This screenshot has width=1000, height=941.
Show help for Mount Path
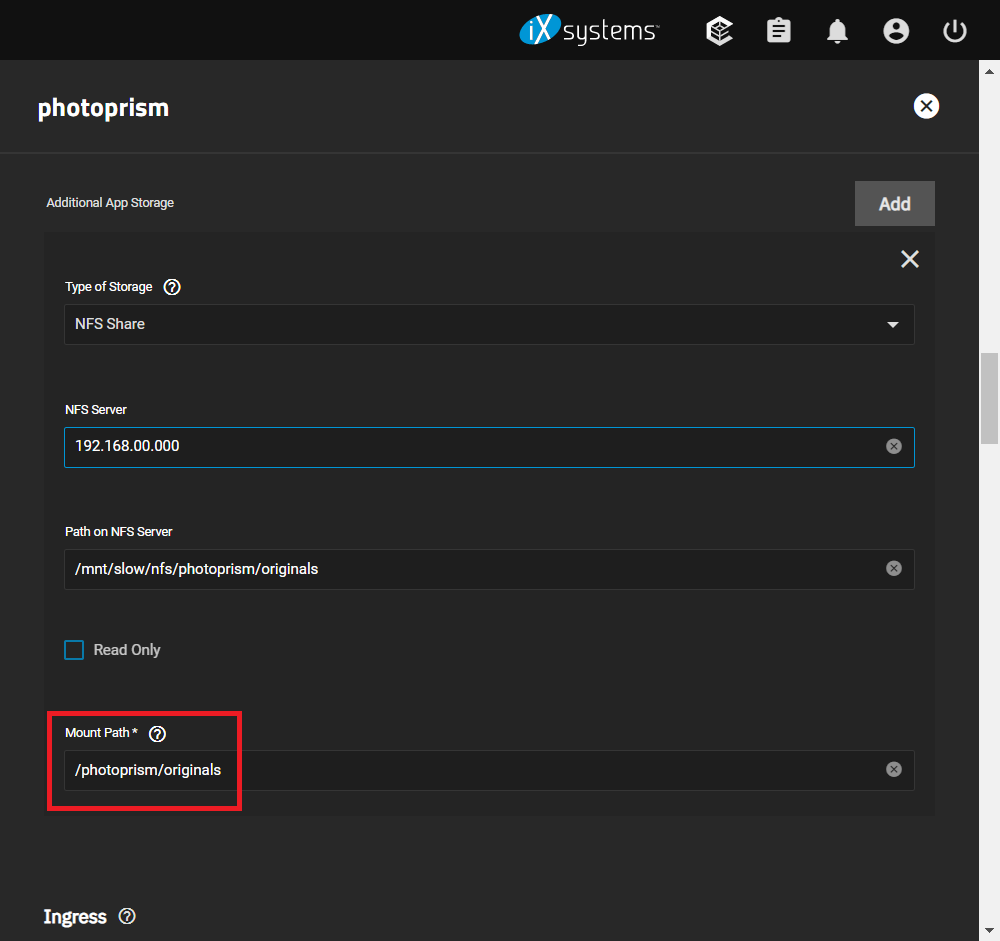157,734
